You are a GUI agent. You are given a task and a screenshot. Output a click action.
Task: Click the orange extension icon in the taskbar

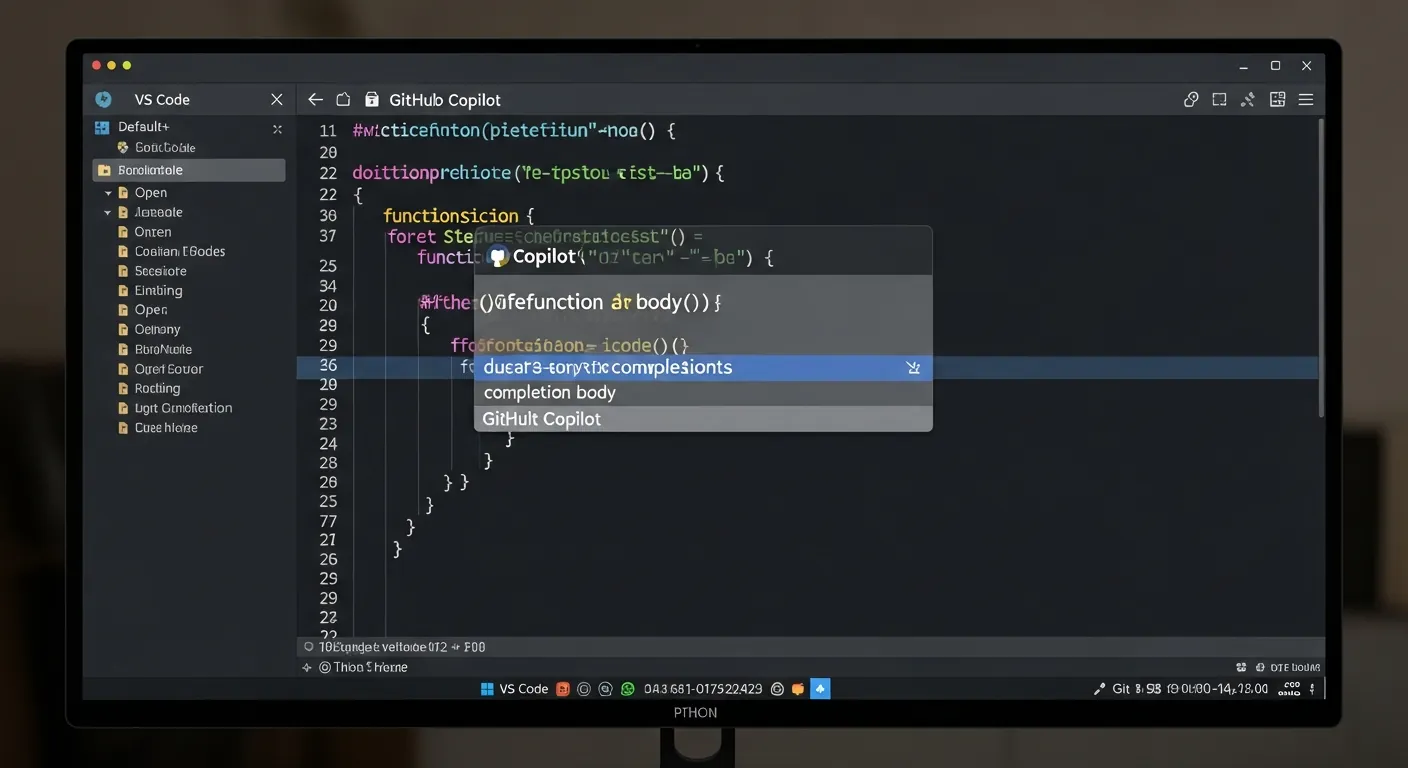pyautogui.click(x=797, y=688)
